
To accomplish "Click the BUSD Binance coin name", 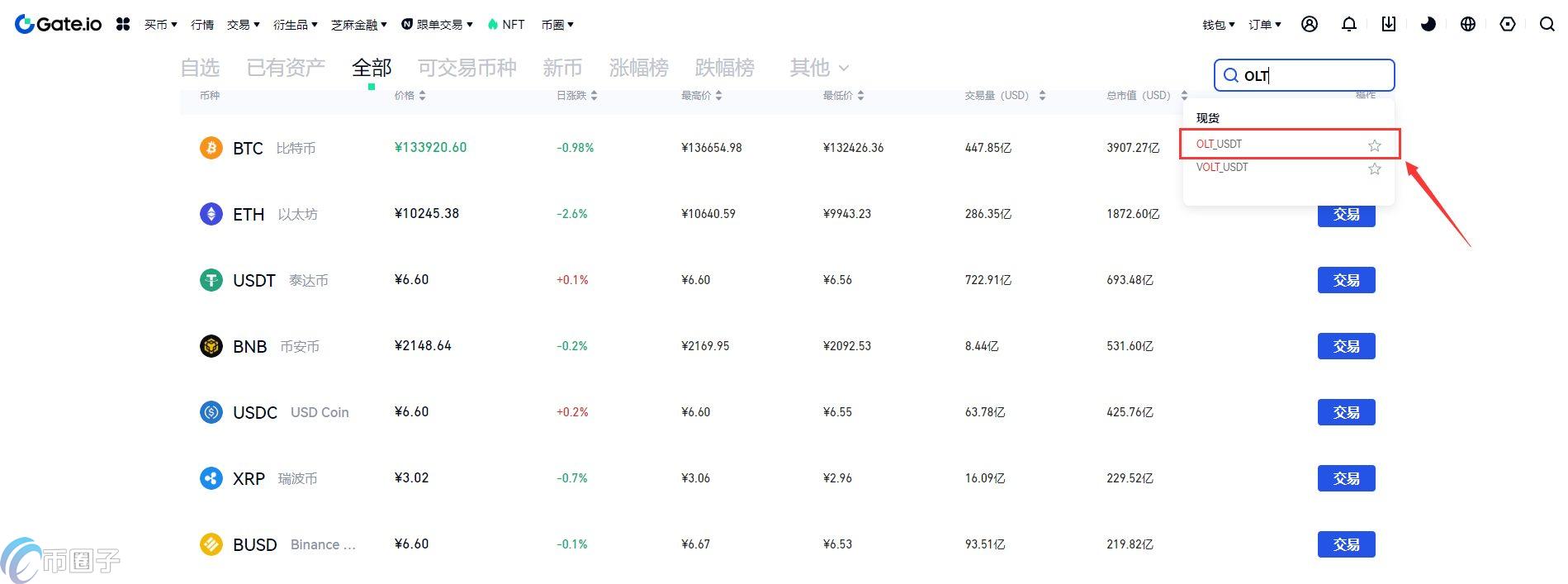I will [294, 545].
